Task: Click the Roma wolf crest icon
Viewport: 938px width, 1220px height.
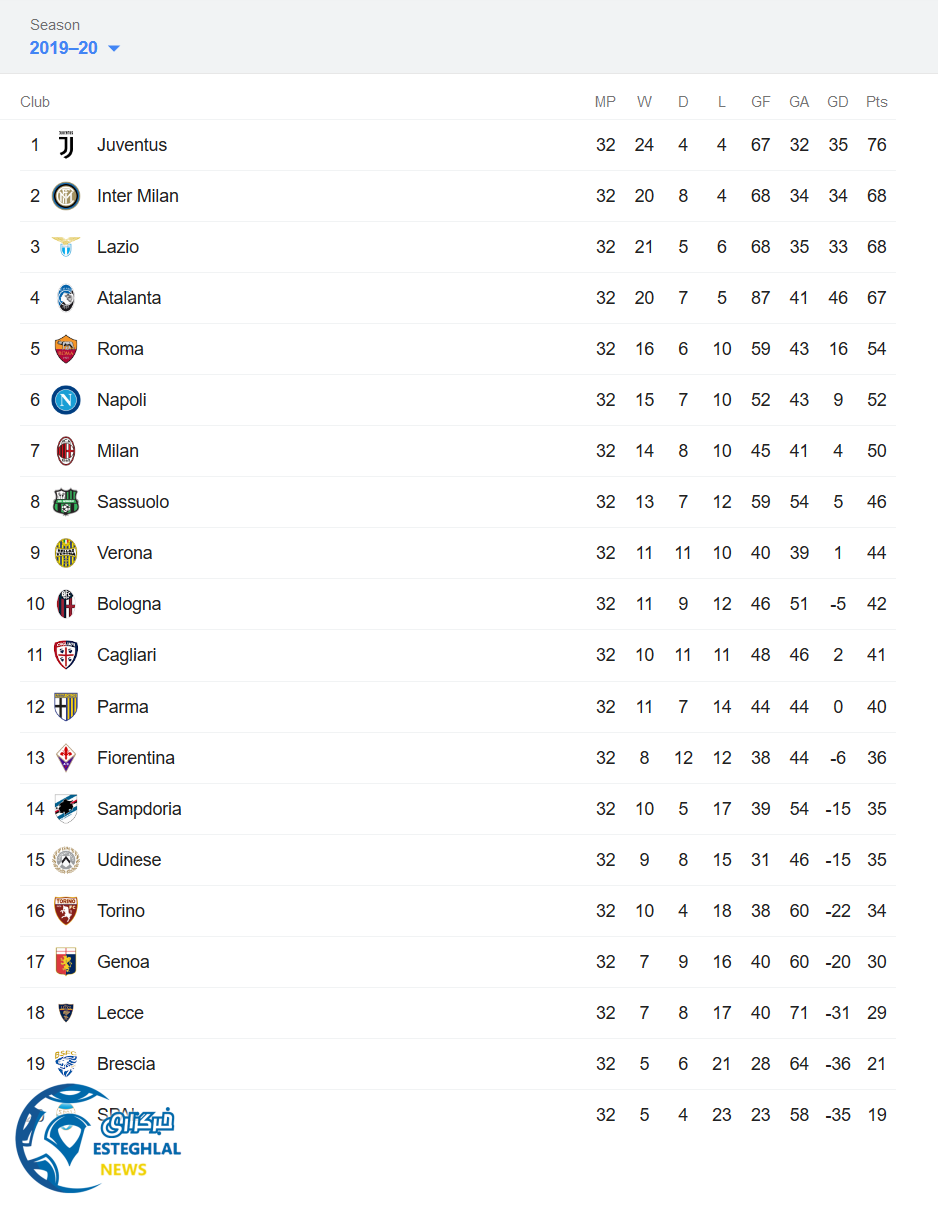Action: click(66, 349)
